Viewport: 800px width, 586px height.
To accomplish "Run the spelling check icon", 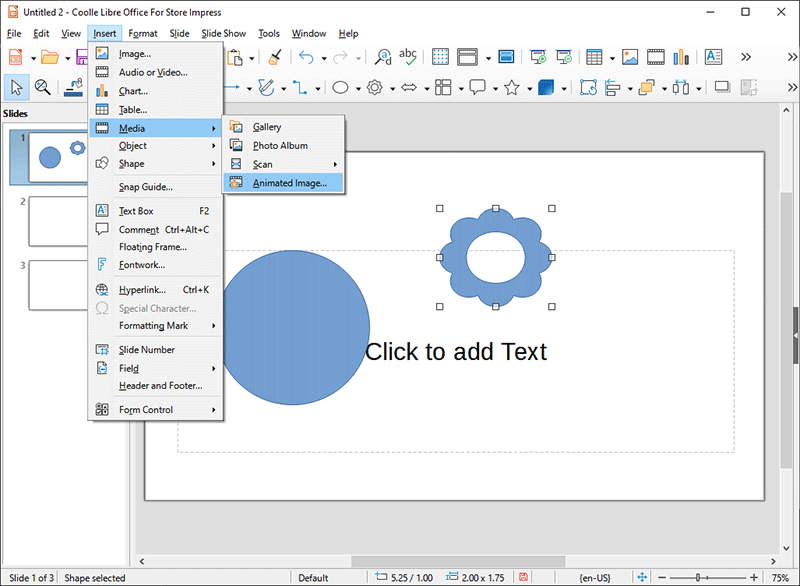I will (408, 57).
